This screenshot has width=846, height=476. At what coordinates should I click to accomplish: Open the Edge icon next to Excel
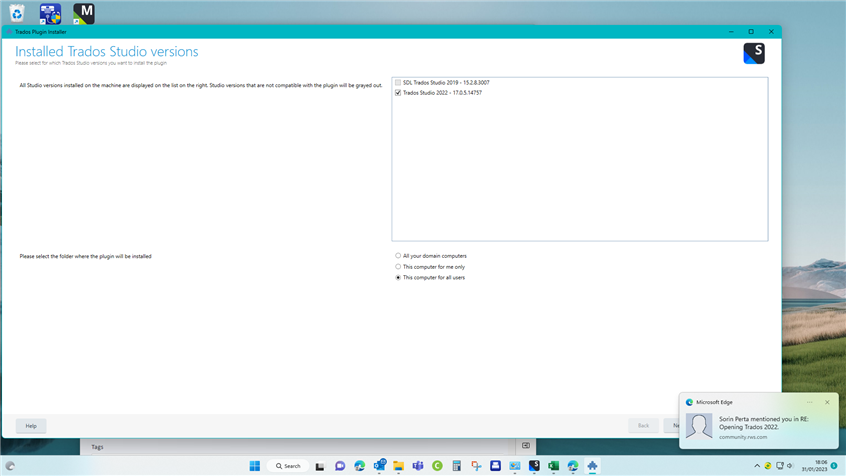point(573,466)
